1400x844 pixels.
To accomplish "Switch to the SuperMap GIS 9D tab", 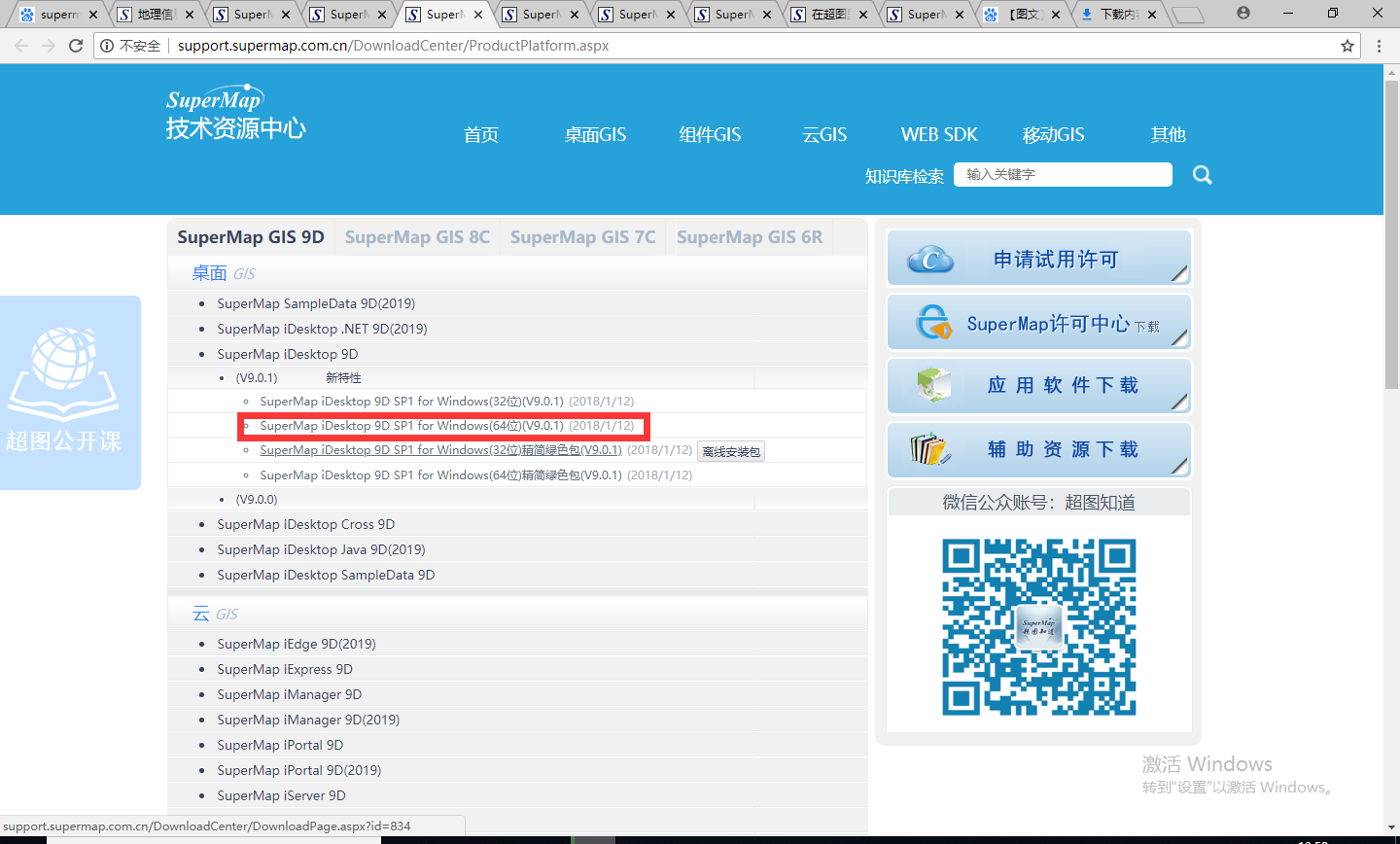I will [251, 237].
